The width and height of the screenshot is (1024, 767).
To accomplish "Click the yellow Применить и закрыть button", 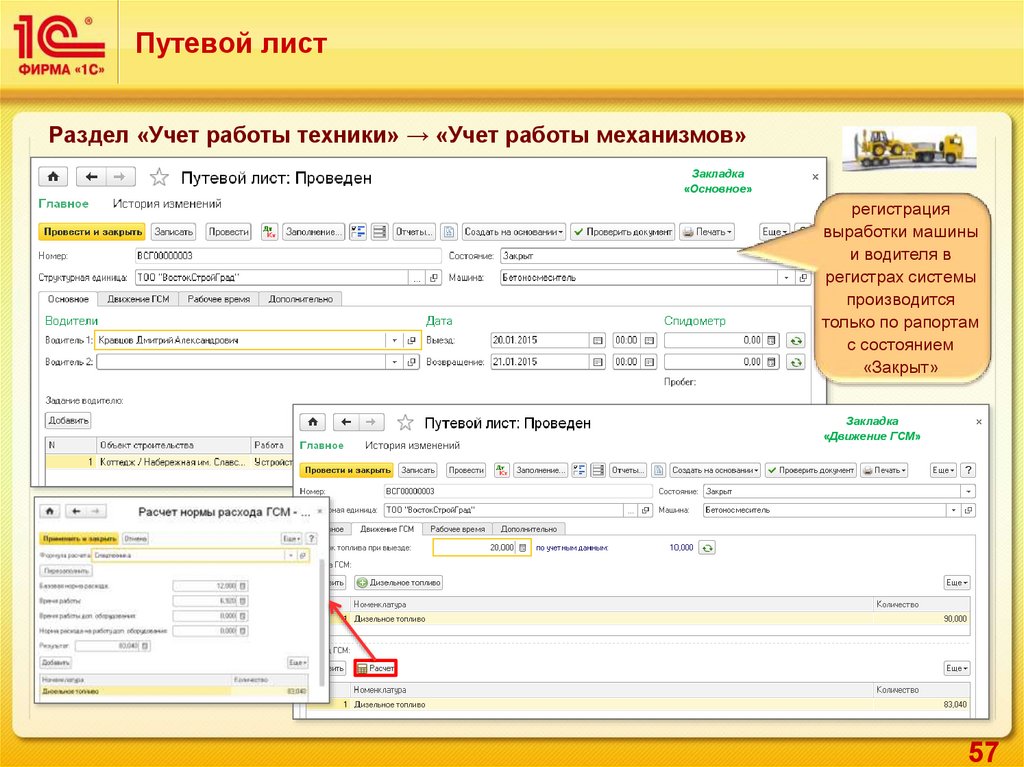I will click(79, 538).
